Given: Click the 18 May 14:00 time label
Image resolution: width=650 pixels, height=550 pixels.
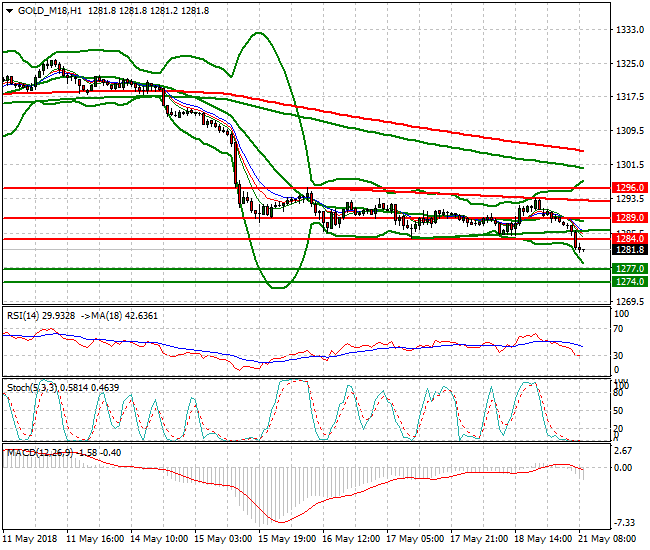Looking at the screenshot, I should pos(543,539).
